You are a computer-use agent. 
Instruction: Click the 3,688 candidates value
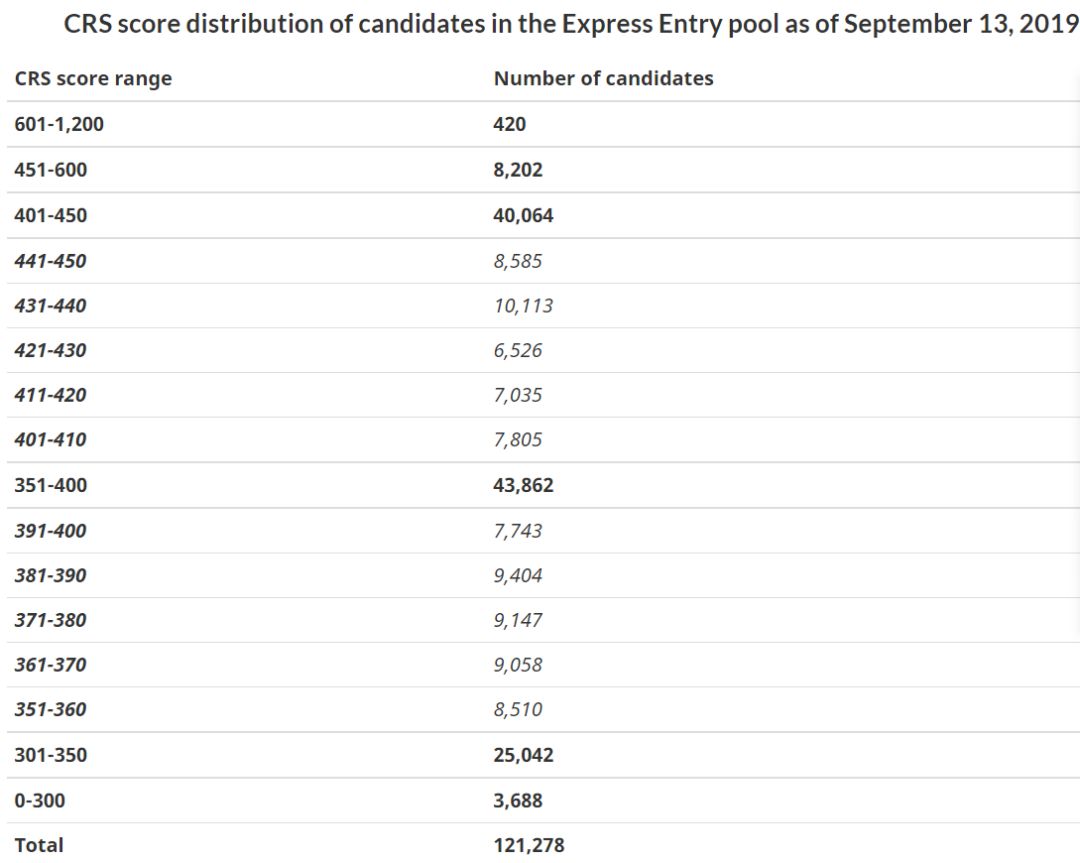[518, 800]
